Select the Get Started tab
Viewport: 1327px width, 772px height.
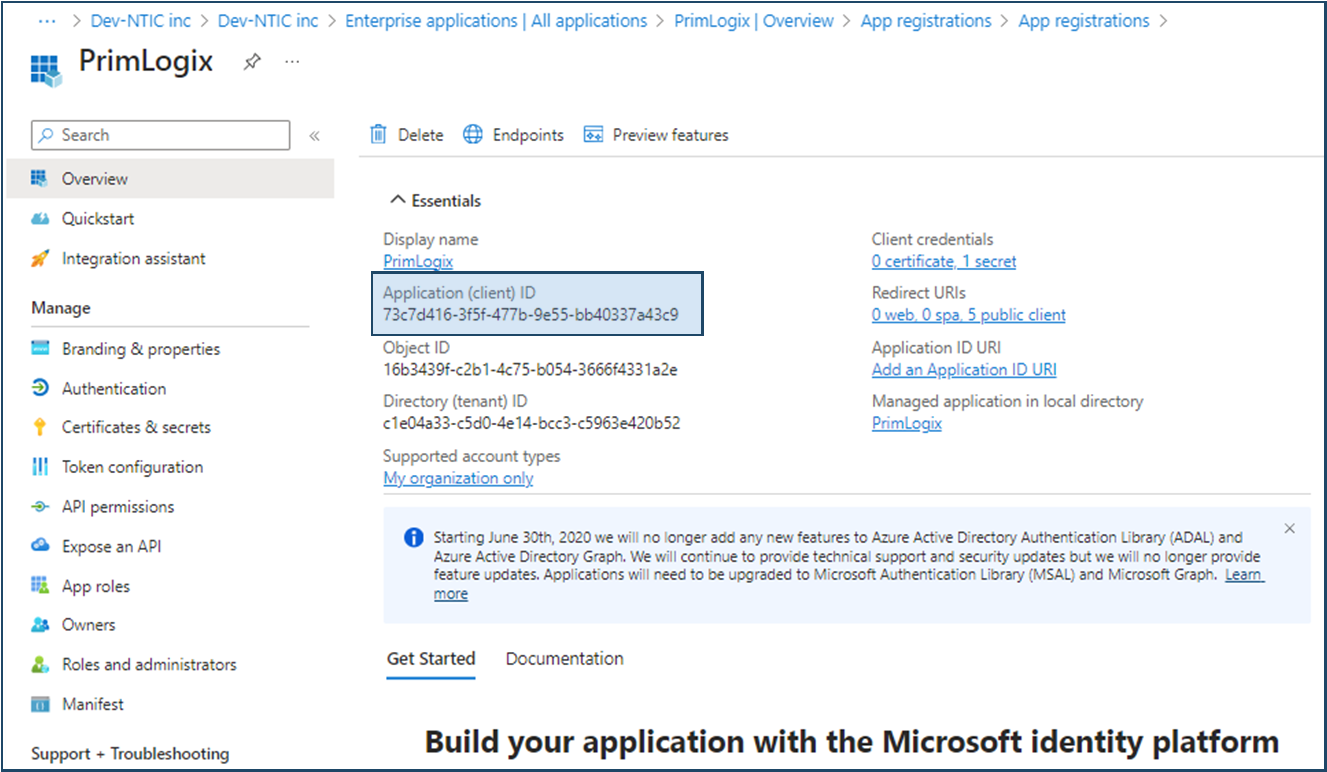click(x=431, y=659)
